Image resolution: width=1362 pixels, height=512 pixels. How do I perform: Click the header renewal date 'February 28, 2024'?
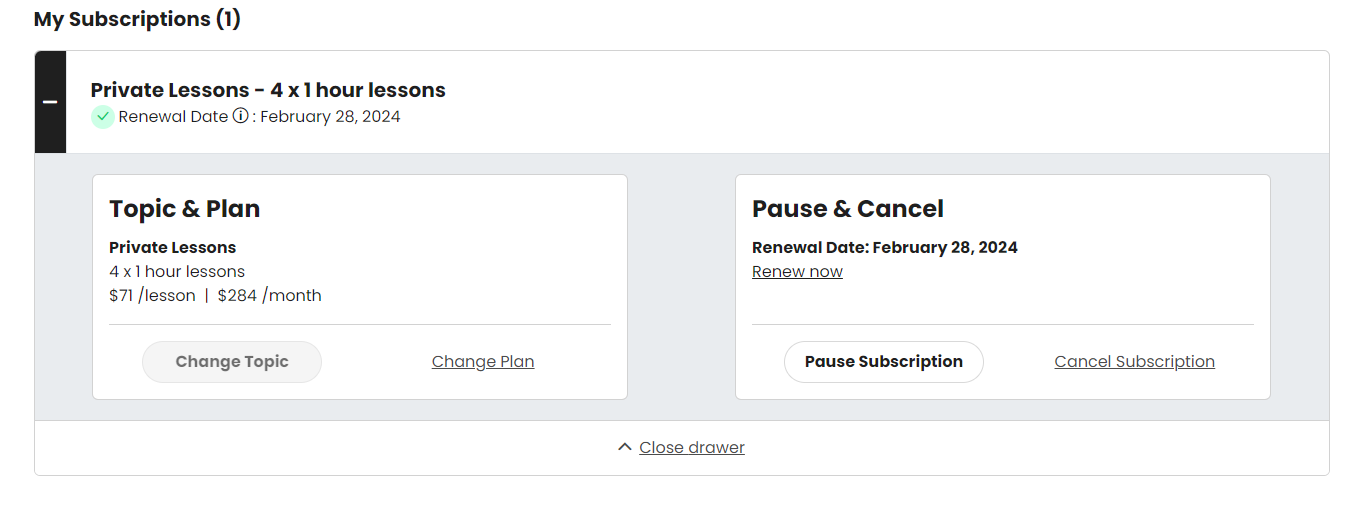tap(331, 117)
